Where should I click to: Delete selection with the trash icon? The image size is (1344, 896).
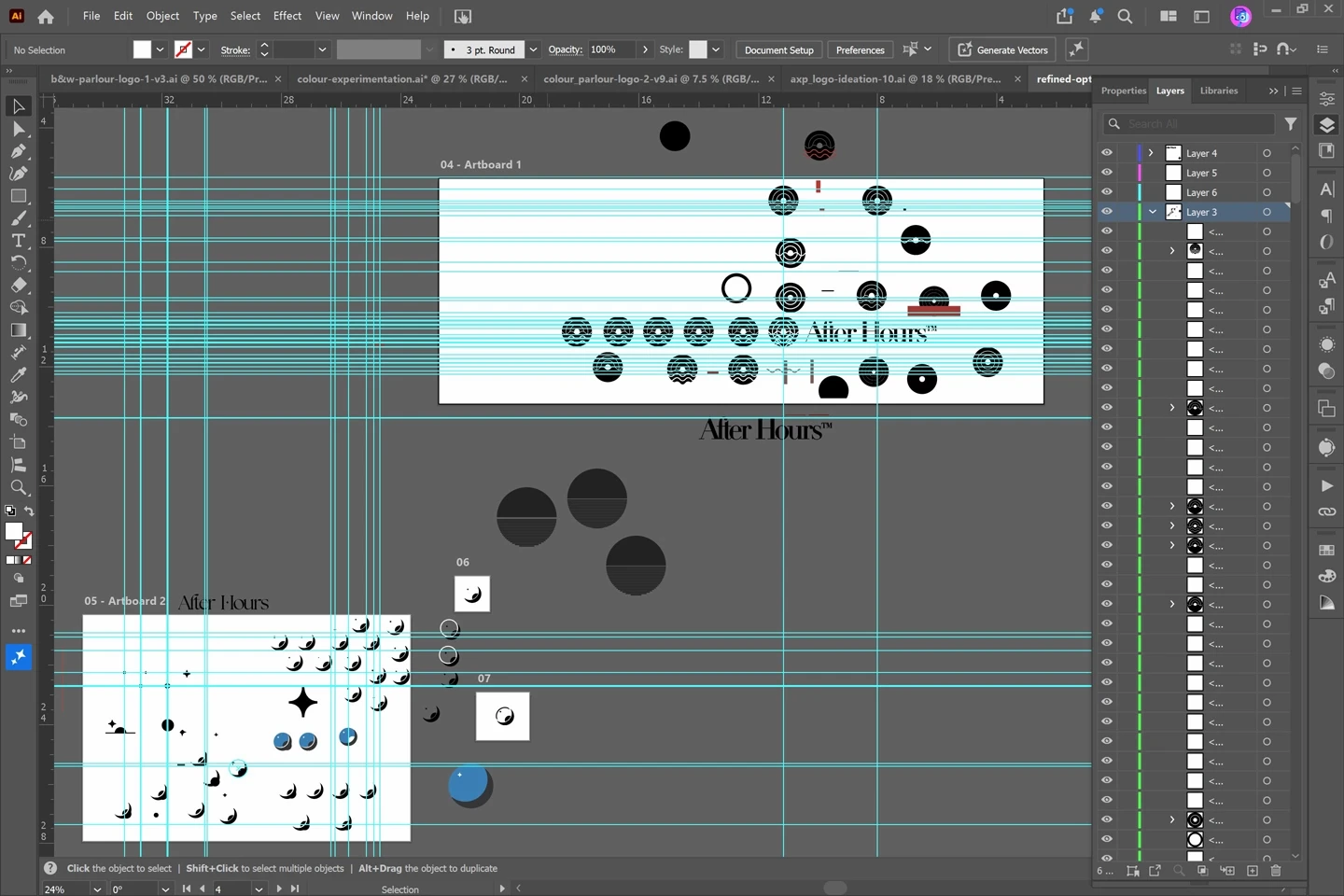click(1276, 871)
